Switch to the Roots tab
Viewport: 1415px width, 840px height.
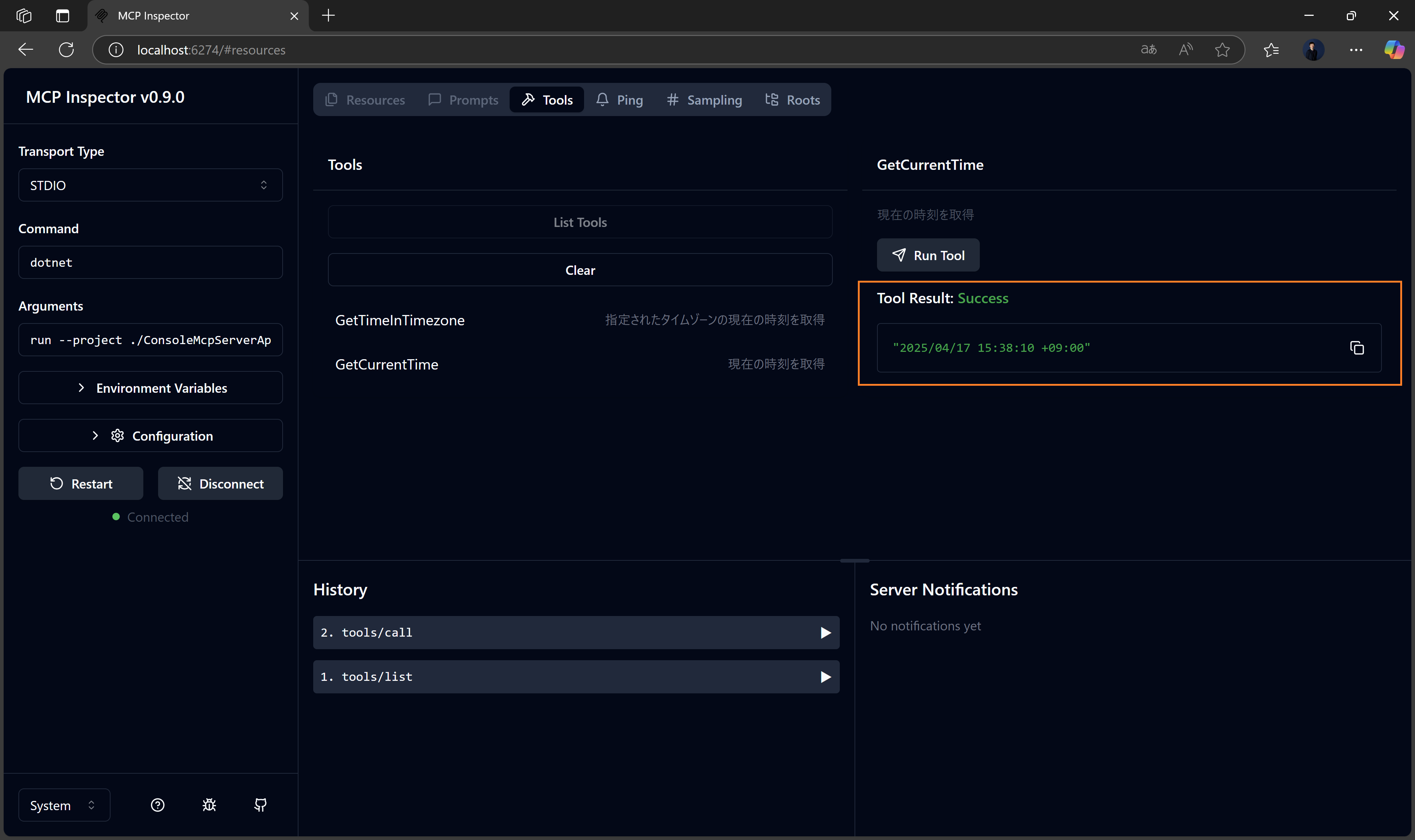click(x=792, y=99)
